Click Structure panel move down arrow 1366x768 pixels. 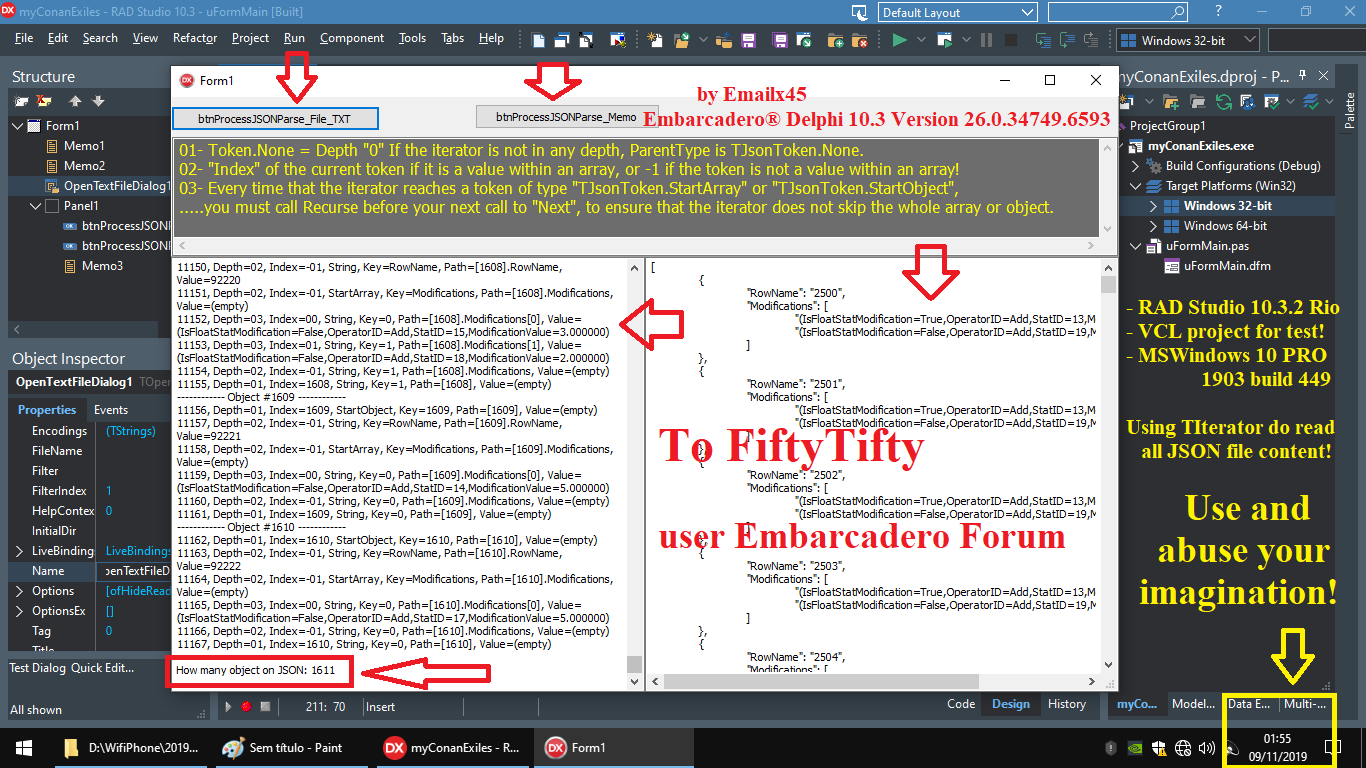click(x=98, y=101)
